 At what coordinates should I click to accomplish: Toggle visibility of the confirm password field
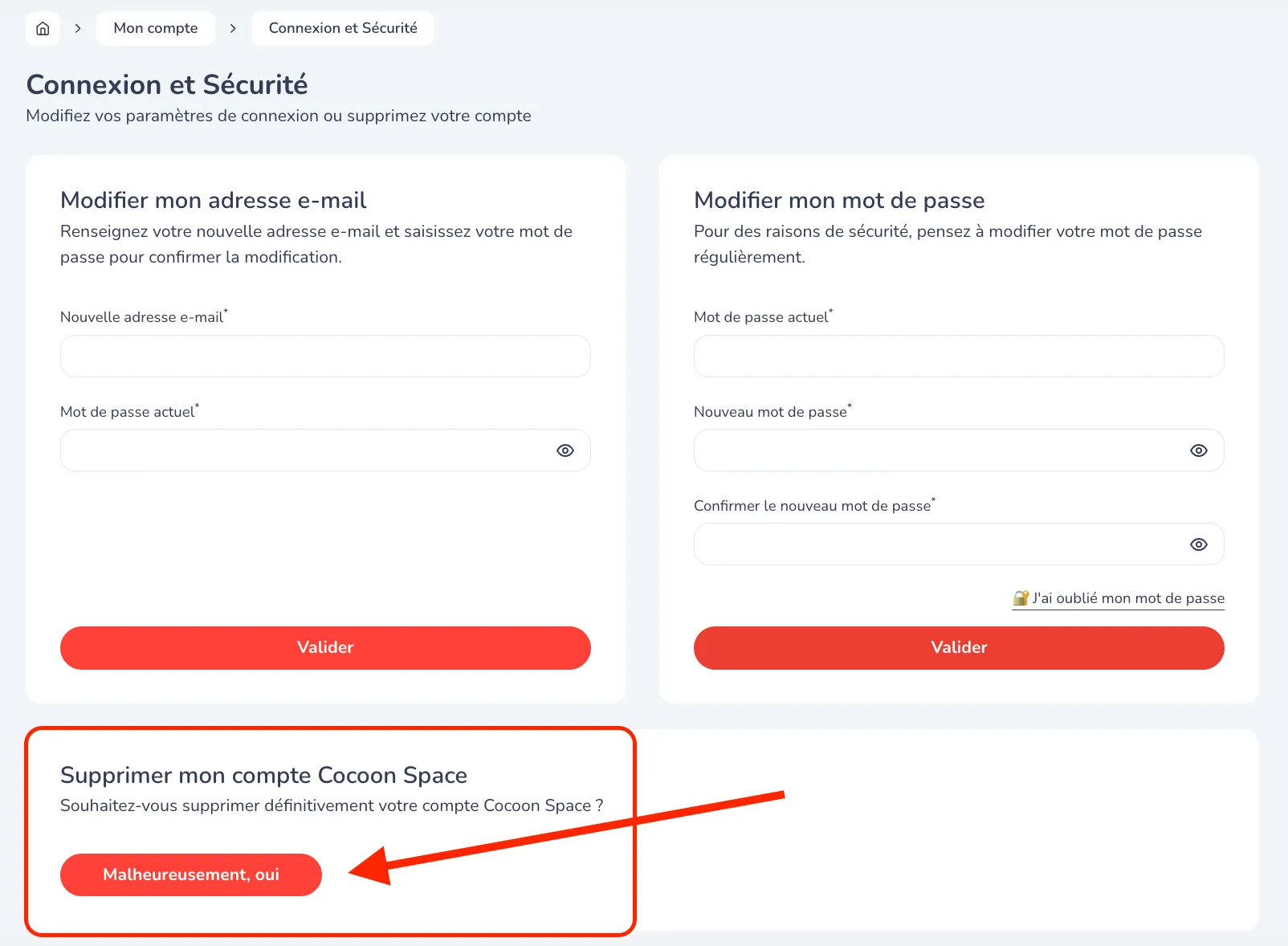coord(1199,544)
